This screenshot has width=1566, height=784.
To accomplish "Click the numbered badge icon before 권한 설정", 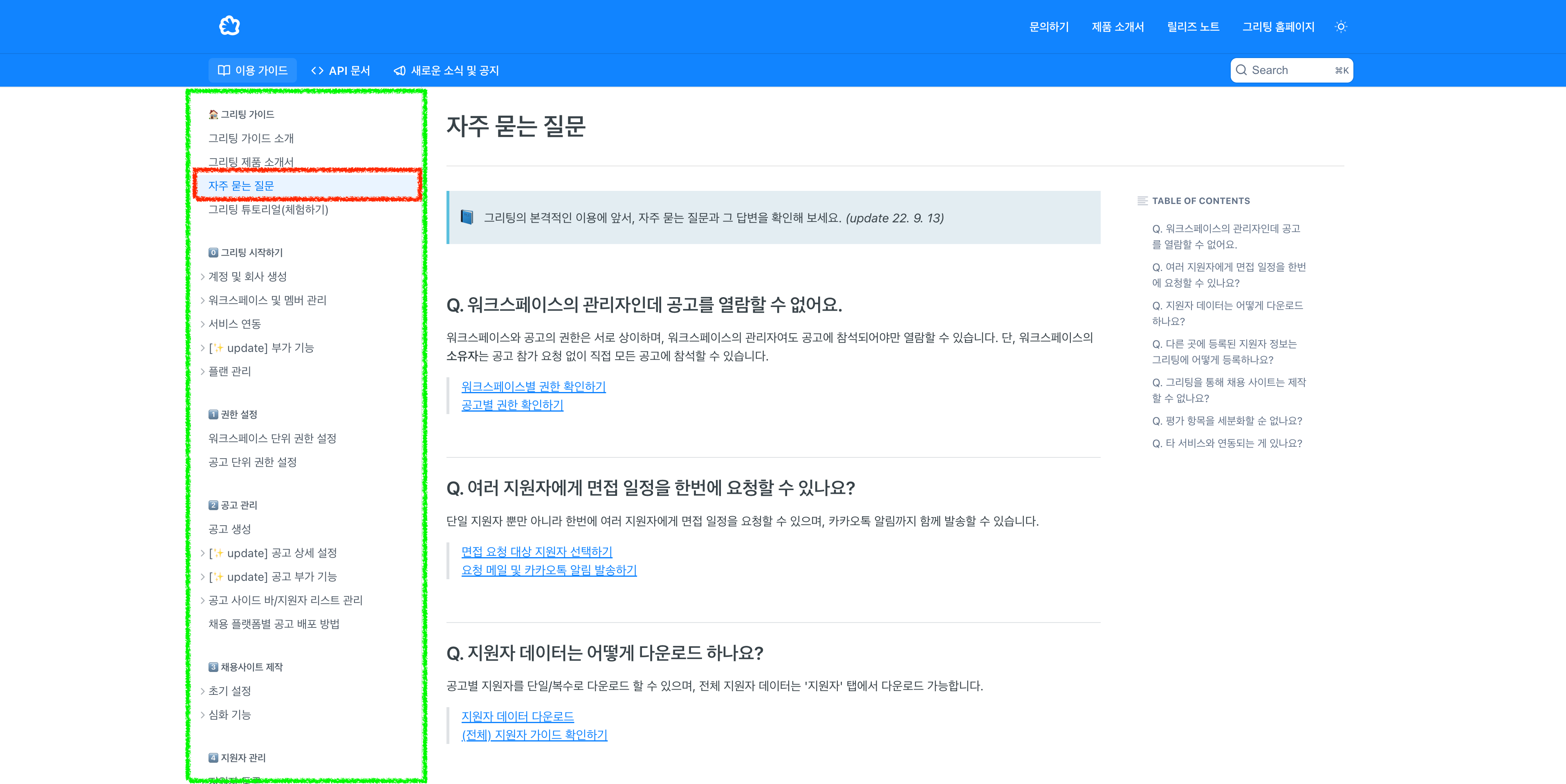I will (x=213, y=414).
